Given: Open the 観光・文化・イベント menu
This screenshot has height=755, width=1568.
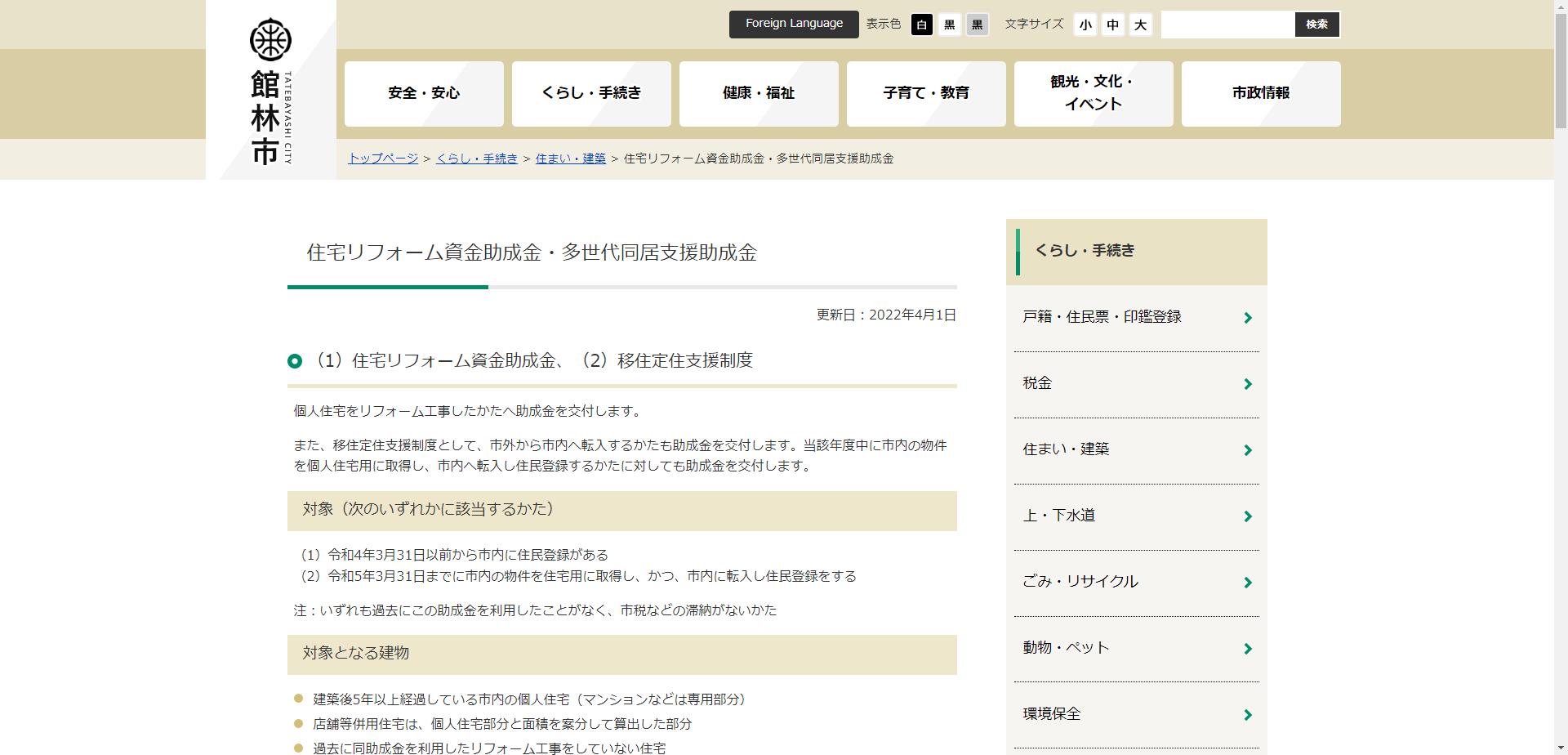Looking at the screenshot, I should tap(1094, 94).
